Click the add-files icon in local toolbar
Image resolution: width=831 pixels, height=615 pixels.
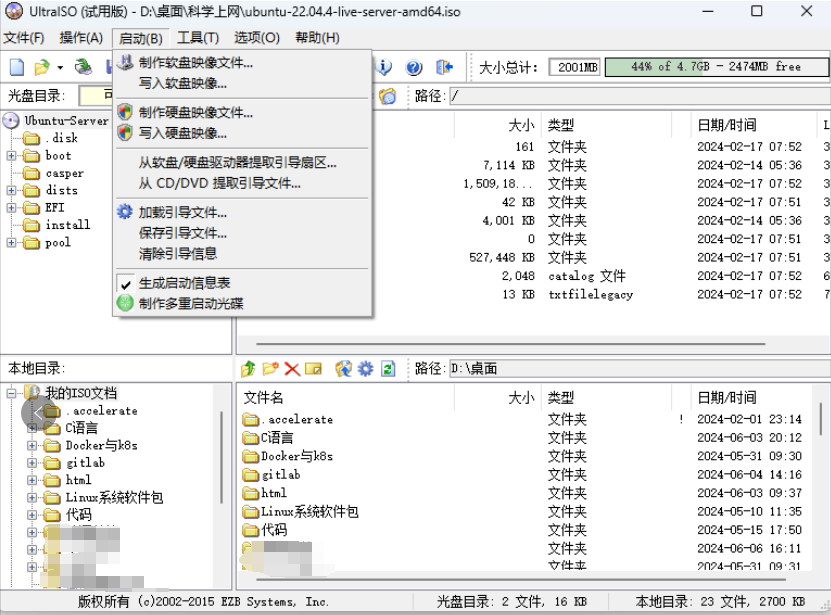pos(343,368)
